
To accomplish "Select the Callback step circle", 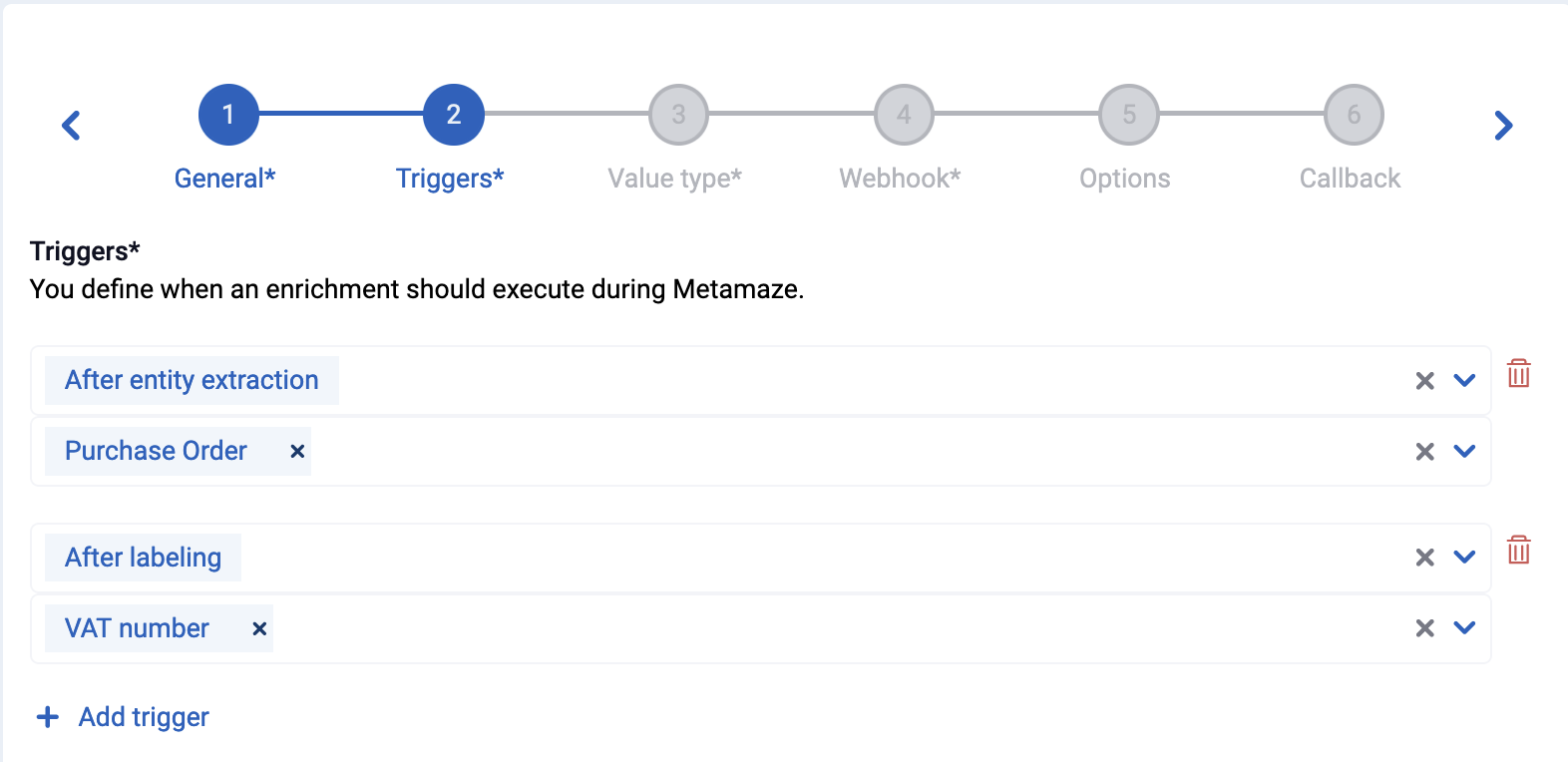I will click(x=1354, y=115).
